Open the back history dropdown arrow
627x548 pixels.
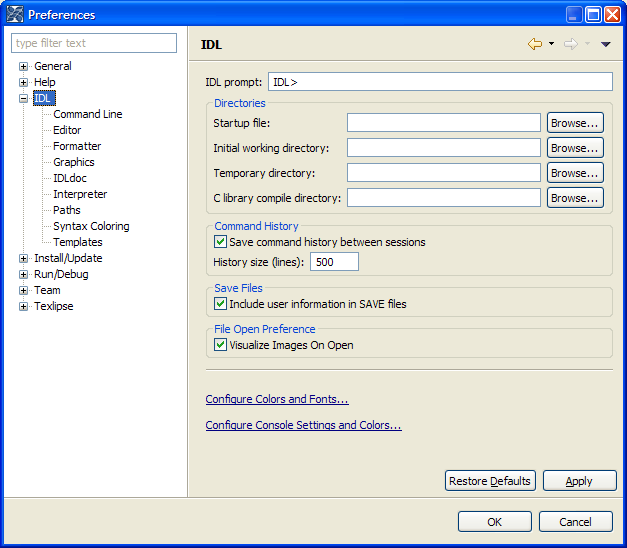point(551,44)
